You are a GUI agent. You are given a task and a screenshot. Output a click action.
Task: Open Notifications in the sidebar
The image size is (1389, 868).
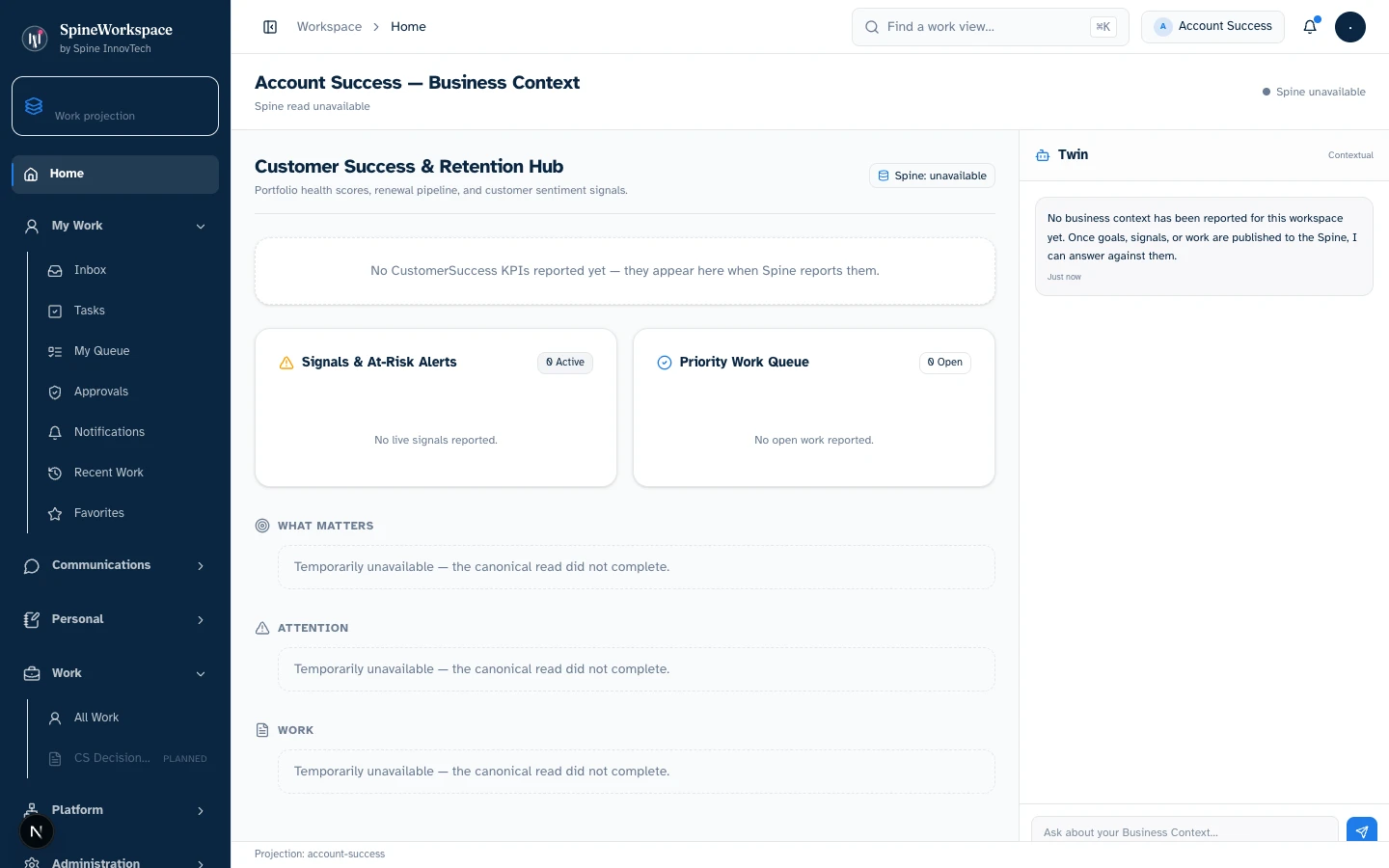click(127, 433)
